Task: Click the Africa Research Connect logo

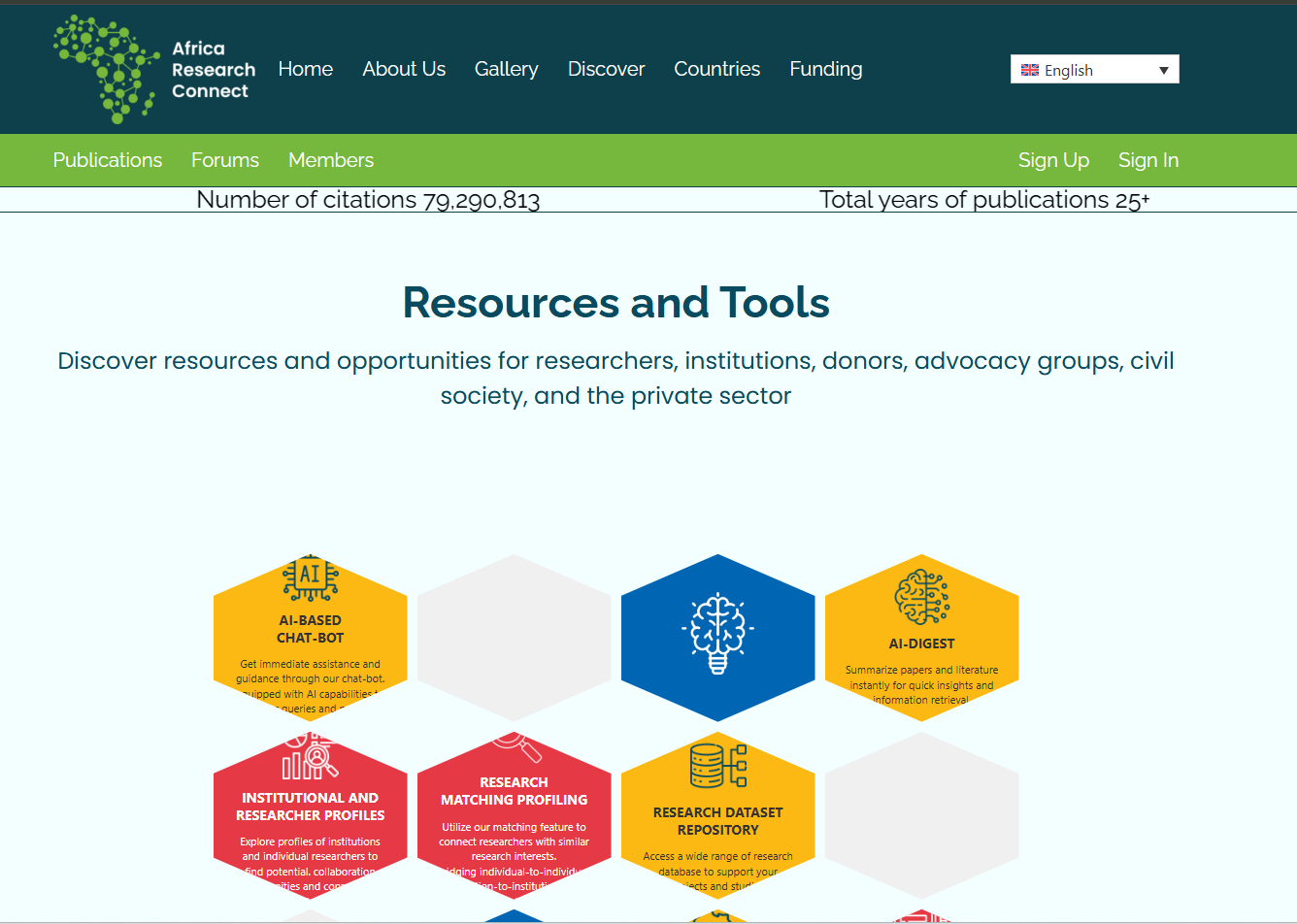Action: [154, 69]
